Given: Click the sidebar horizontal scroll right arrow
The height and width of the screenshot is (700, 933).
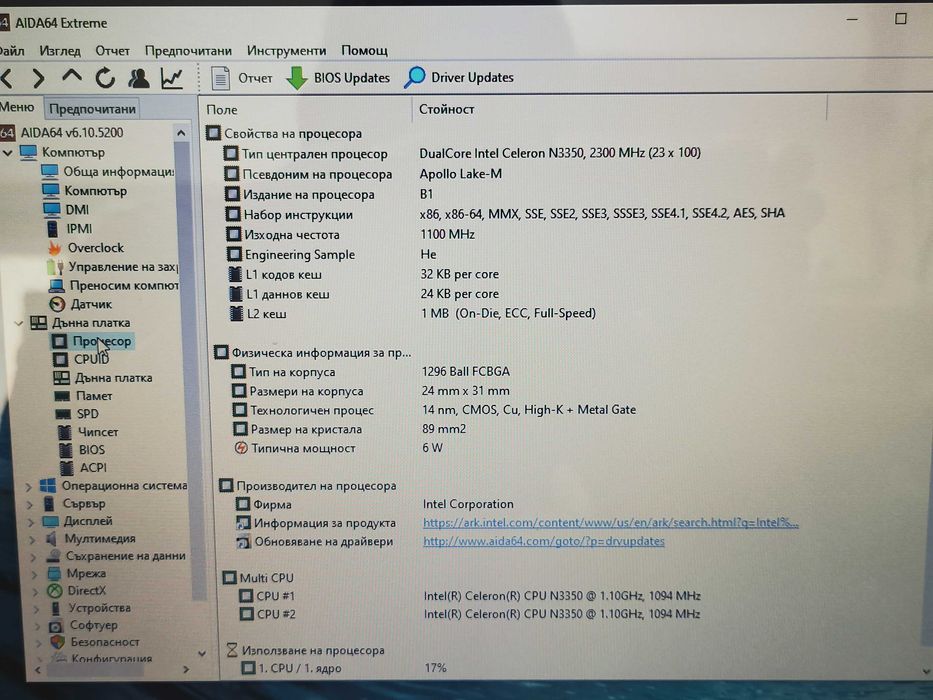Looking at the screenshot, I should click(186, 670).
